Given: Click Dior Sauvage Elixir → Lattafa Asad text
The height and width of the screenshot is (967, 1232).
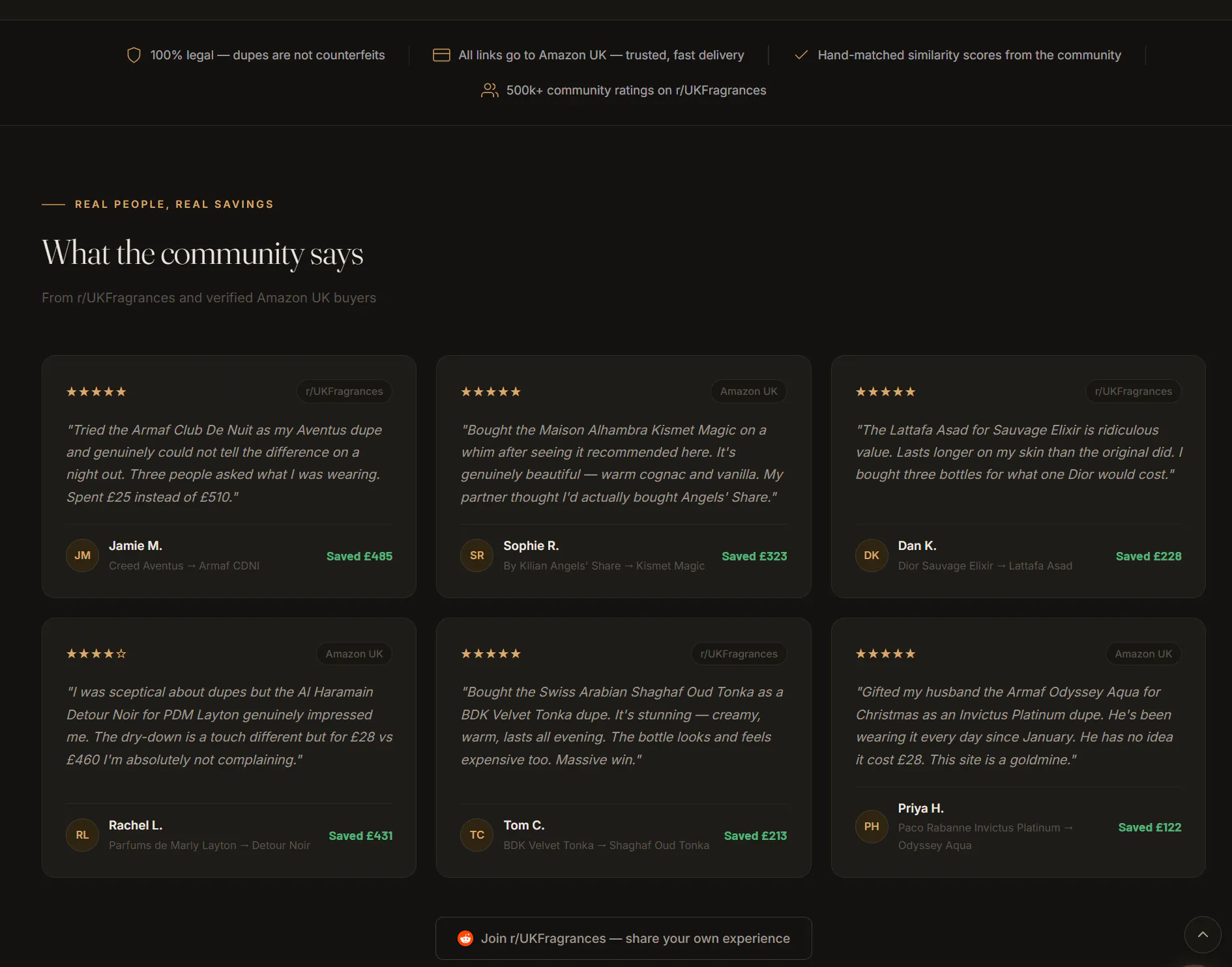Looking at the screenshot, I should pos(985,566).
